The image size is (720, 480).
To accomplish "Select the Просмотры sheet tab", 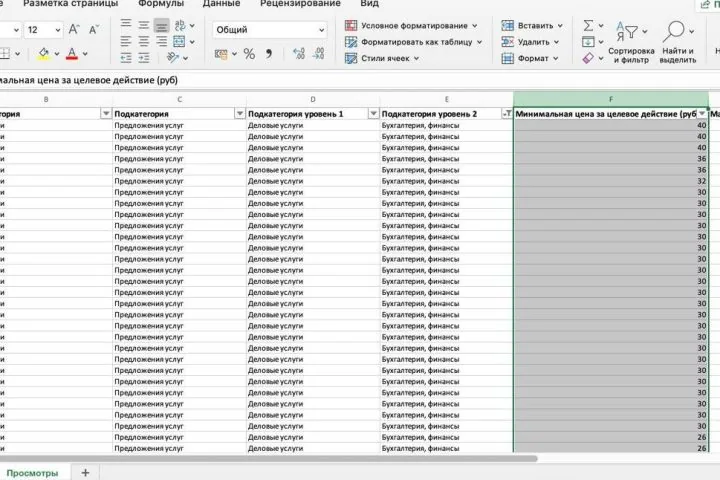I will tap(33, 473).
